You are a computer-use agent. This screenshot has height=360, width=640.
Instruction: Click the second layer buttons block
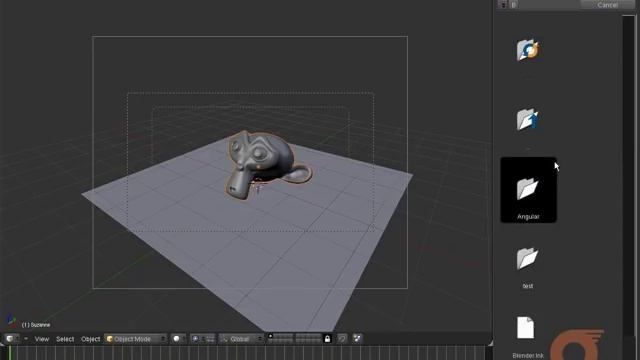point(308,339)
